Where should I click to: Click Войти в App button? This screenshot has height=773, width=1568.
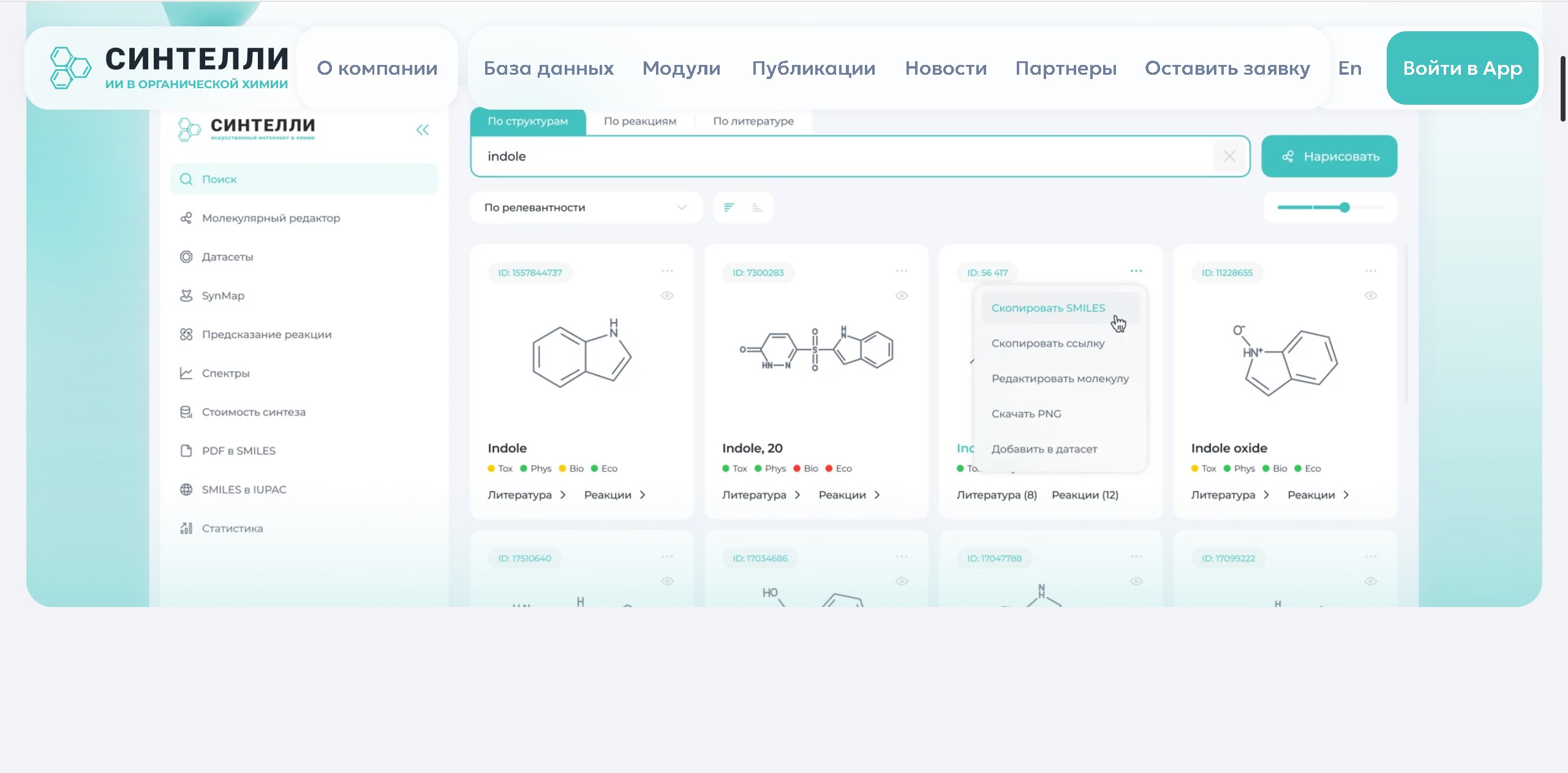tap(1462, 68)
